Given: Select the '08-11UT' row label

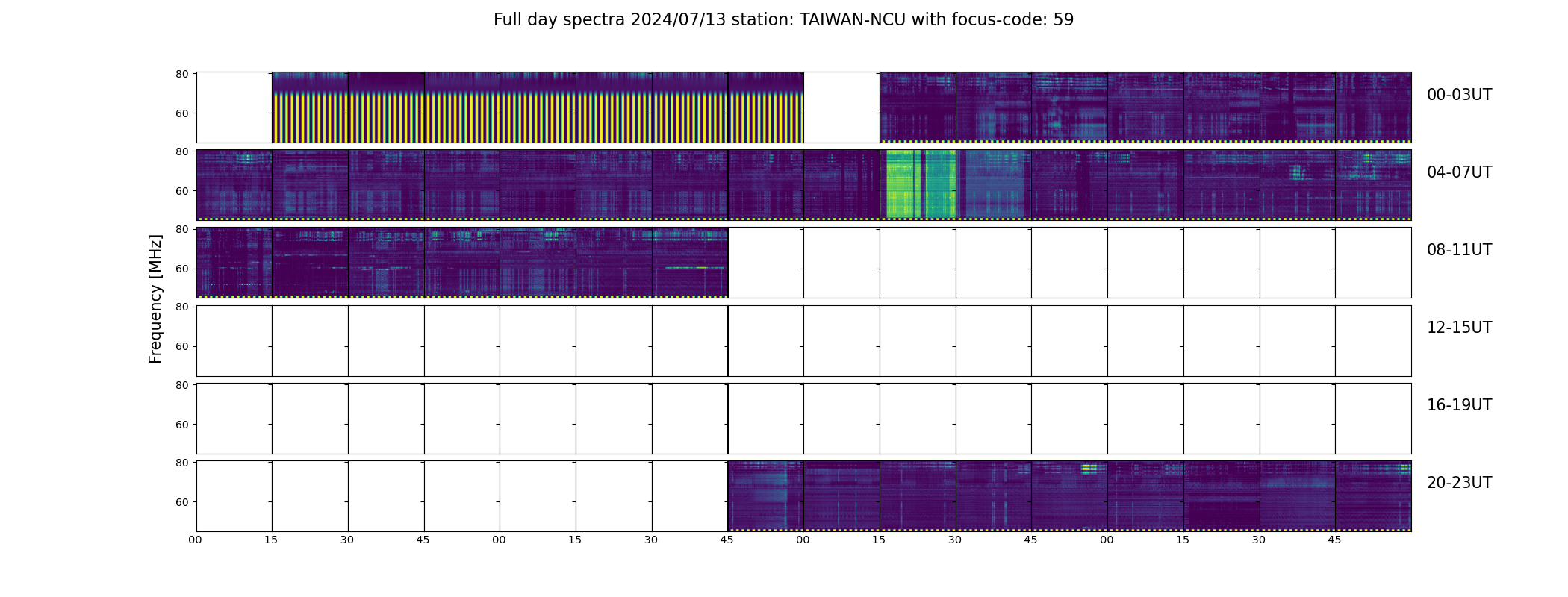Looking at the screenshot, I should 1459,250.
